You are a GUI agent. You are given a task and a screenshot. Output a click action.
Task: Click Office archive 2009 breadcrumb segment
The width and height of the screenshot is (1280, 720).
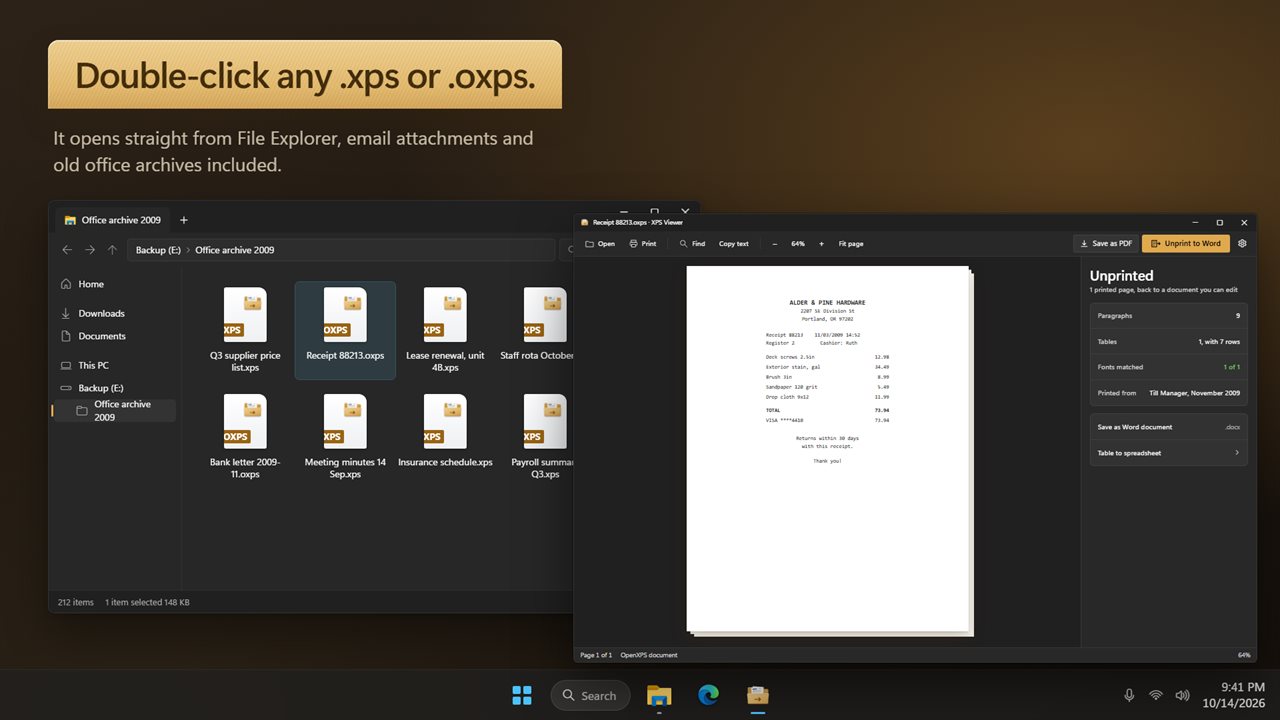234,250
